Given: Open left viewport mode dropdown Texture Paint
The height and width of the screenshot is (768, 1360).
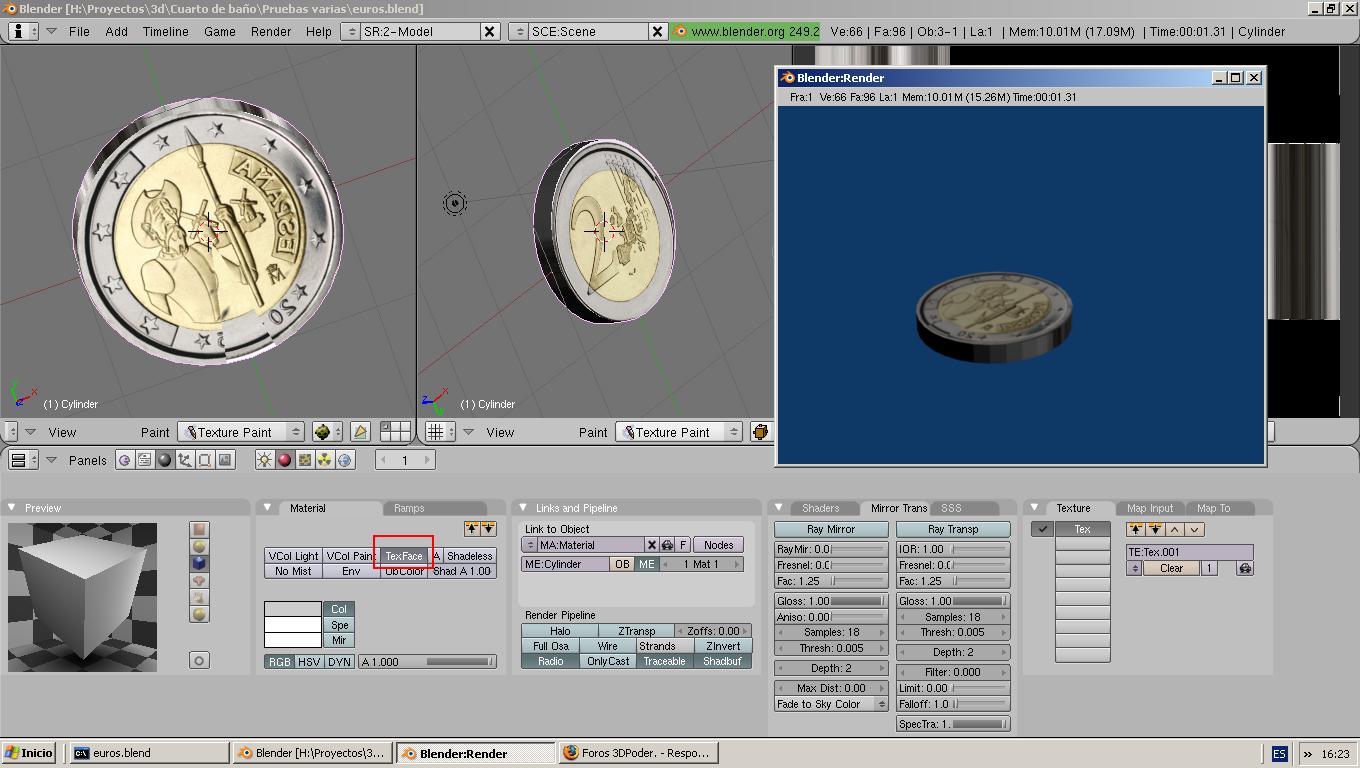Looking at the screenshot, I should click(x=241, y=432).
